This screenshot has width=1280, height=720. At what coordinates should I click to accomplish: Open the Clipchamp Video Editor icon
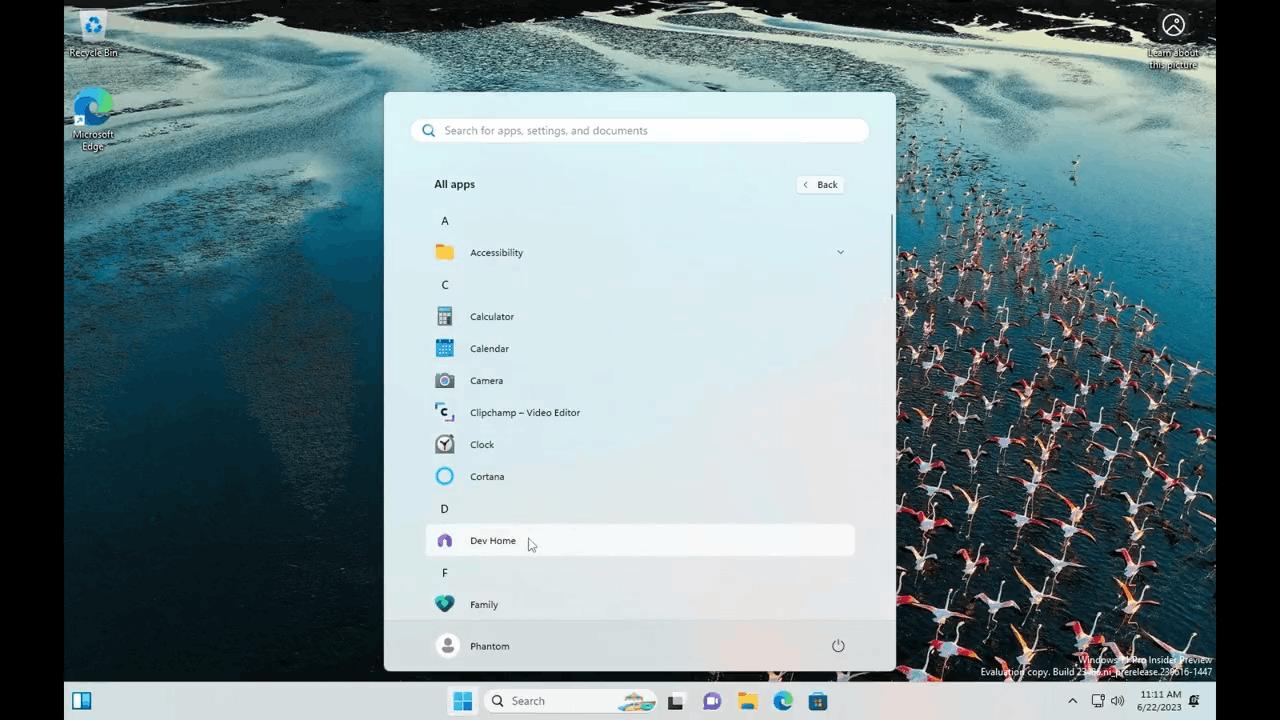(445, 412)
